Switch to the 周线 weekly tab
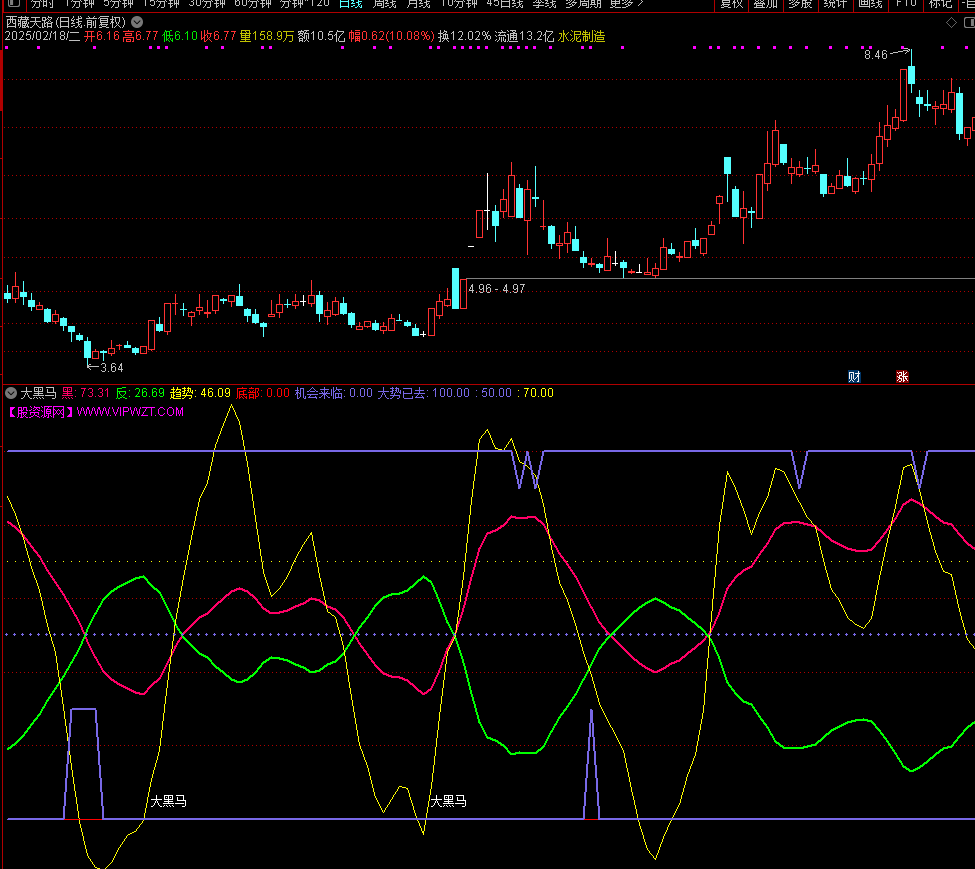975x869 pixels. coord(384,4)
